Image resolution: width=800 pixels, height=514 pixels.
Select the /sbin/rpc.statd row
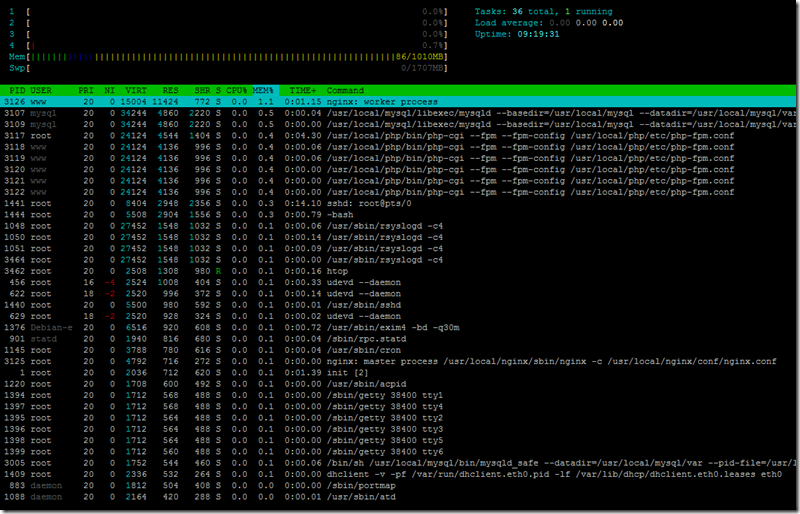click(x=398, y=339)
